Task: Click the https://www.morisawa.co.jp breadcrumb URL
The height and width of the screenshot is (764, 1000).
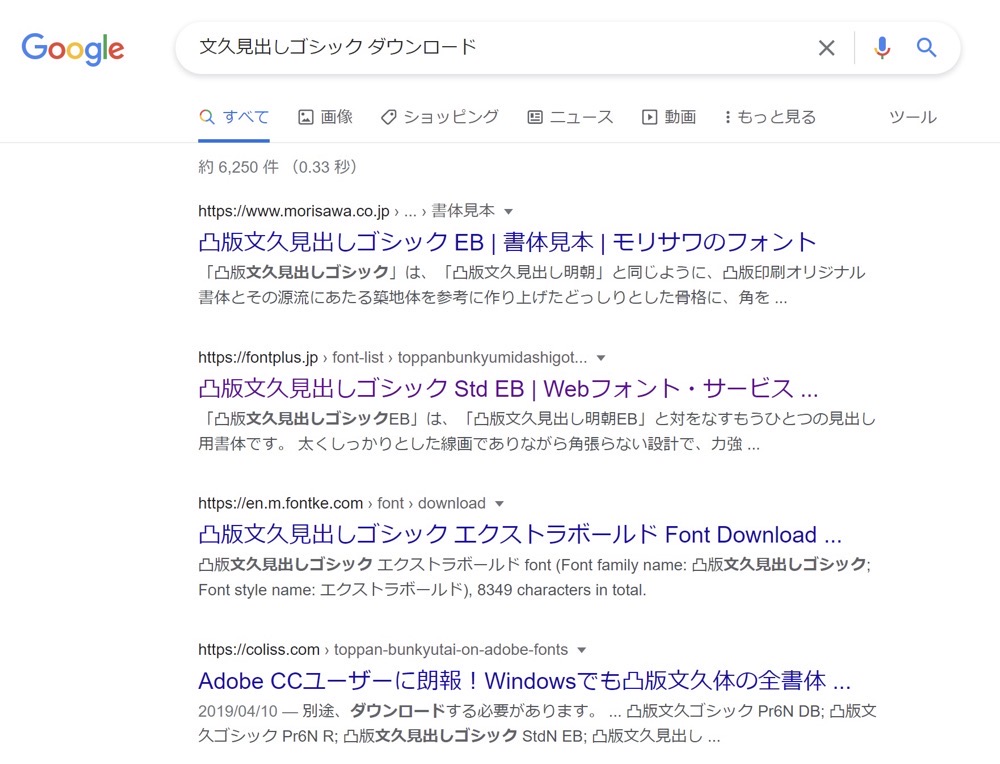Action: (x=293, y=211)
